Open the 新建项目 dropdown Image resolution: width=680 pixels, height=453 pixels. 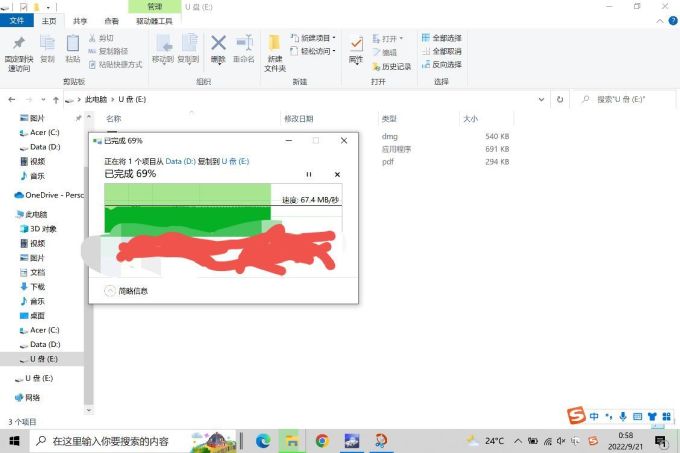pos(313,38)
